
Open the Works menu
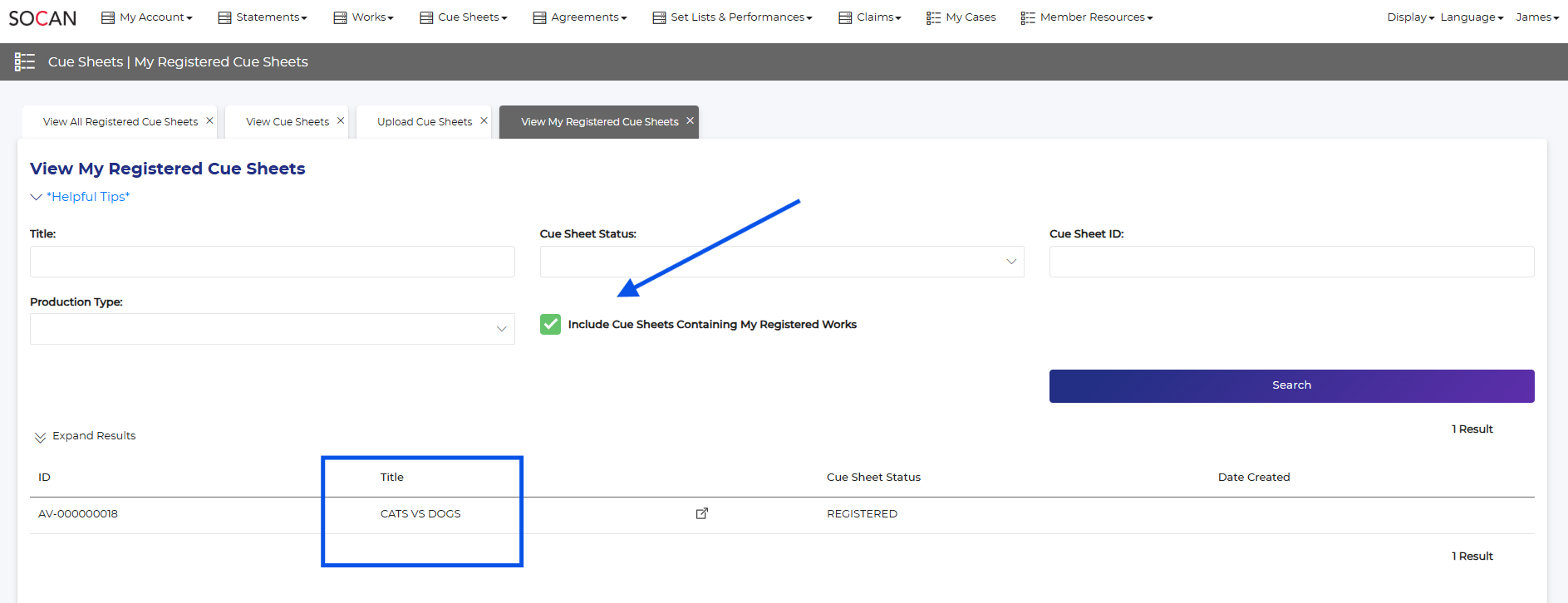pos(364,17)
